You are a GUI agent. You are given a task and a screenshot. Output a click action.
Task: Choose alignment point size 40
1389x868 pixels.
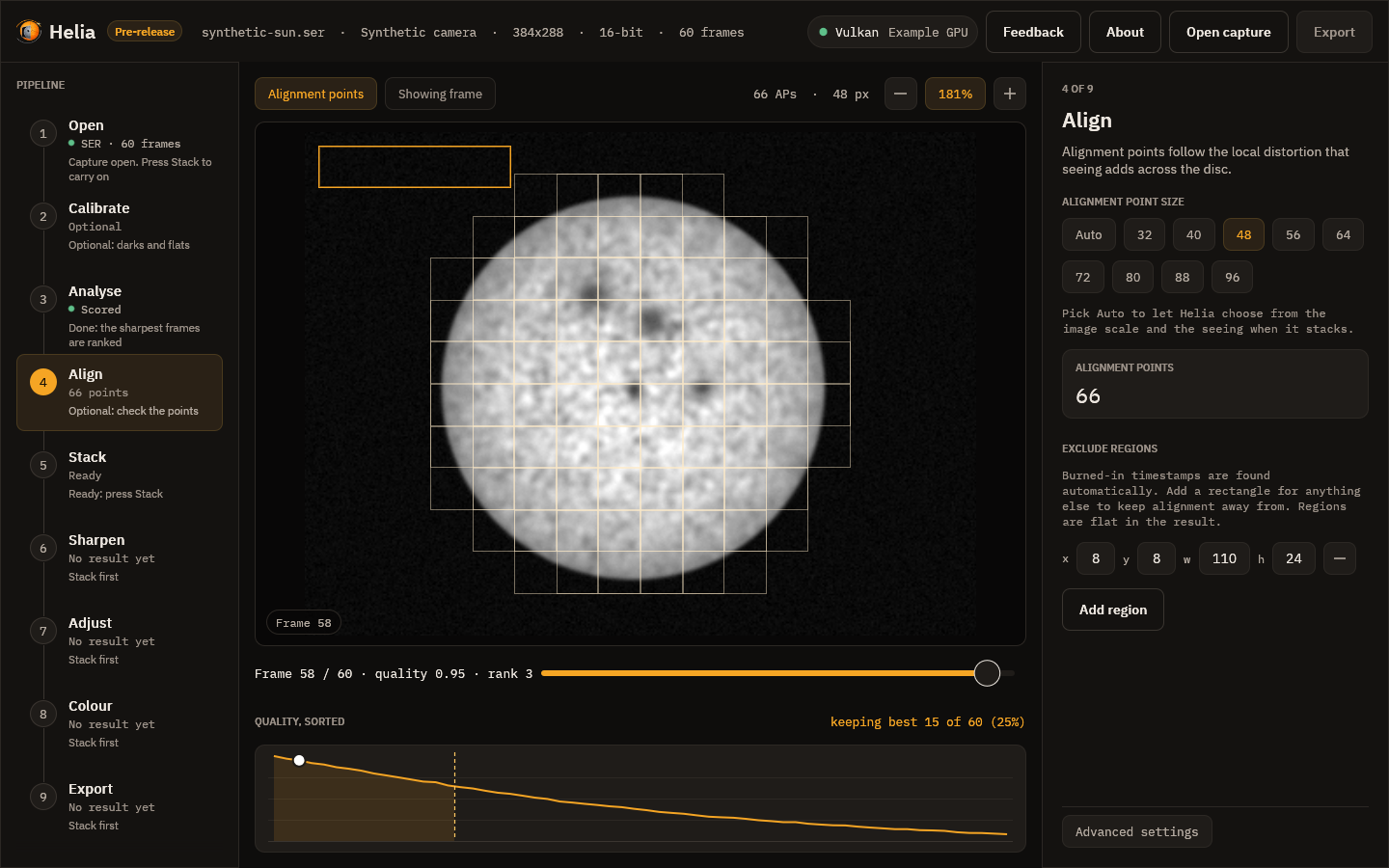(1194, 234)
